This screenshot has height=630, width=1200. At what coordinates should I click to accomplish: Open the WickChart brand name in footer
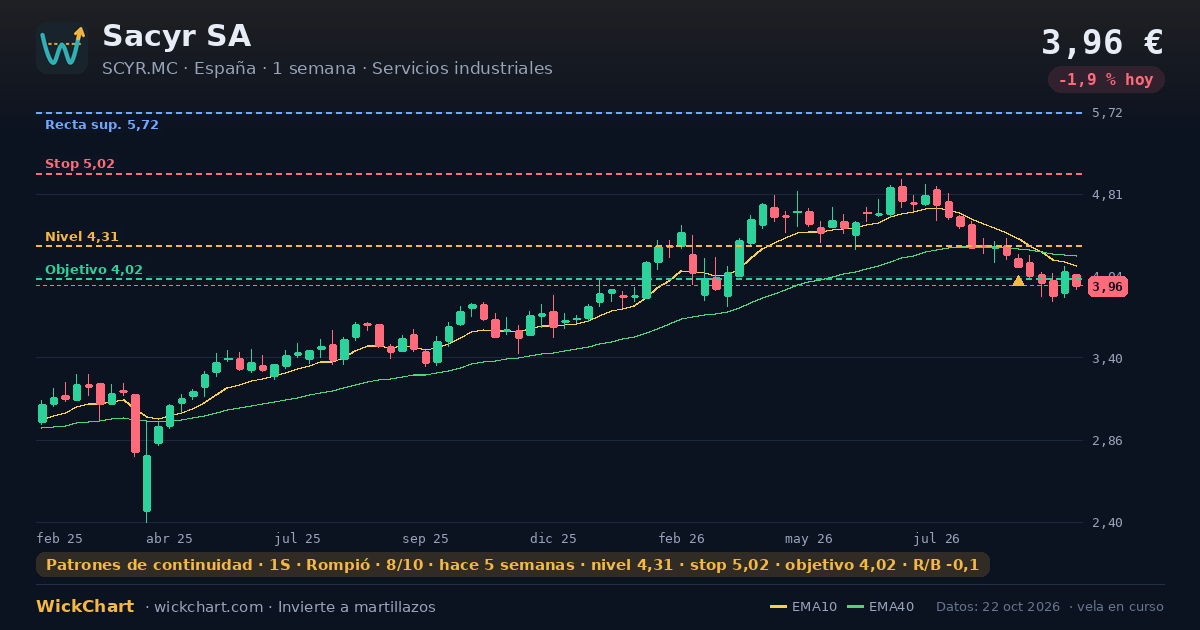point(85,607)
